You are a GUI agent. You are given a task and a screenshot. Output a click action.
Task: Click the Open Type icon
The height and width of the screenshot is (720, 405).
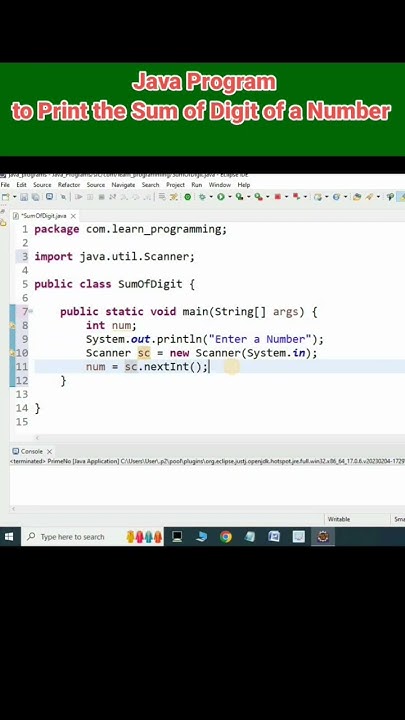[x=357, y=197]
